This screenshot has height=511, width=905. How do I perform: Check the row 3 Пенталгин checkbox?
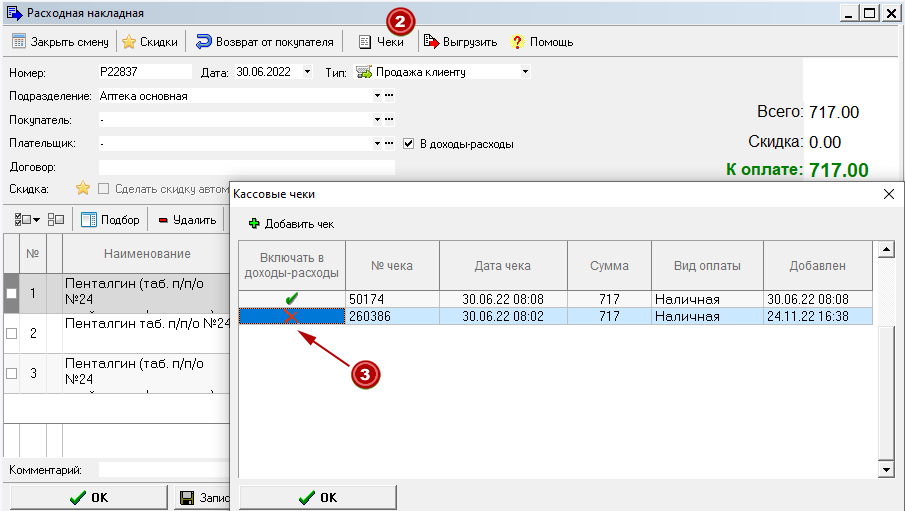pyautogui.click(x=12, y=373)
